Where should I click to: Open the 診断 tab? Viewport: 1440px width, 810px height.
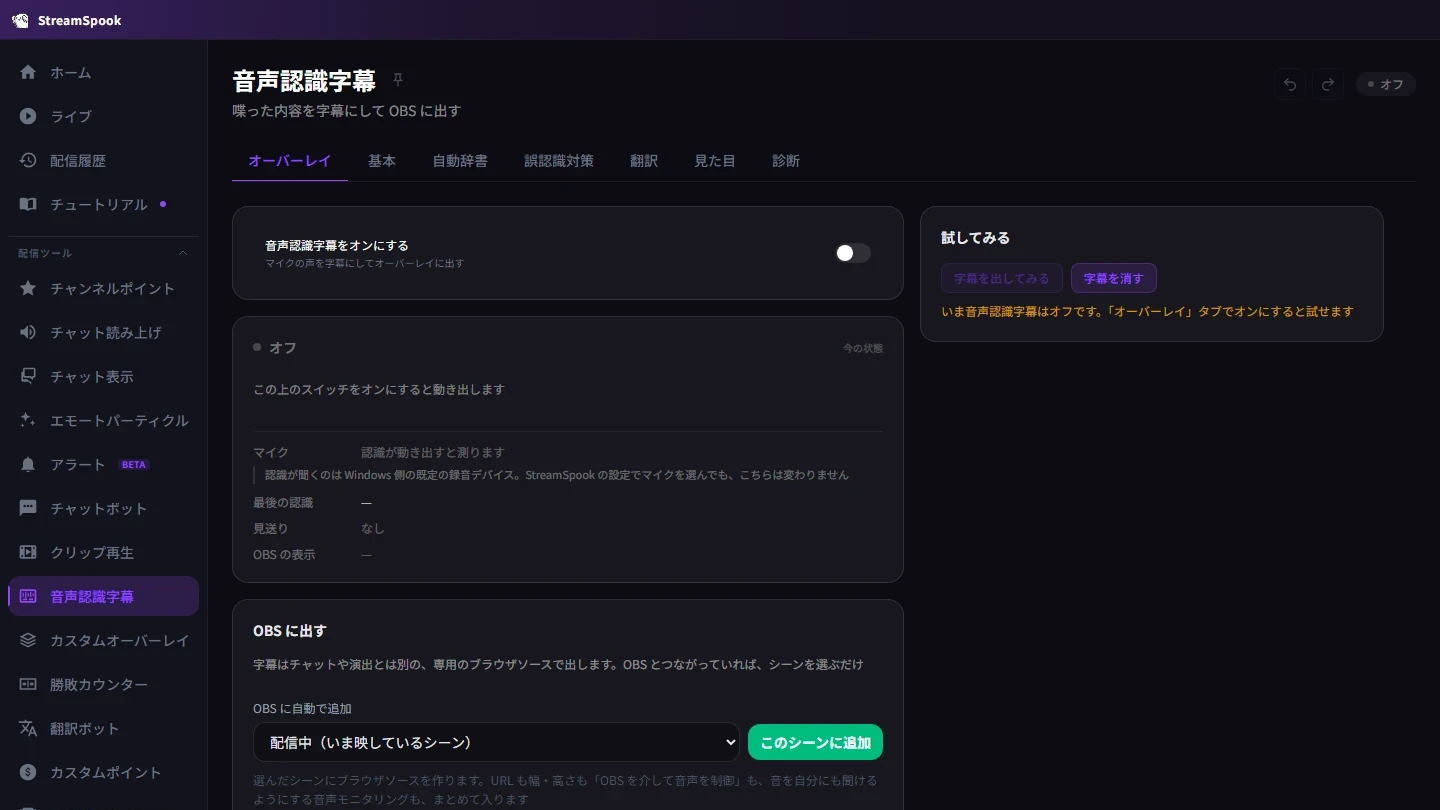coord(786,160)
